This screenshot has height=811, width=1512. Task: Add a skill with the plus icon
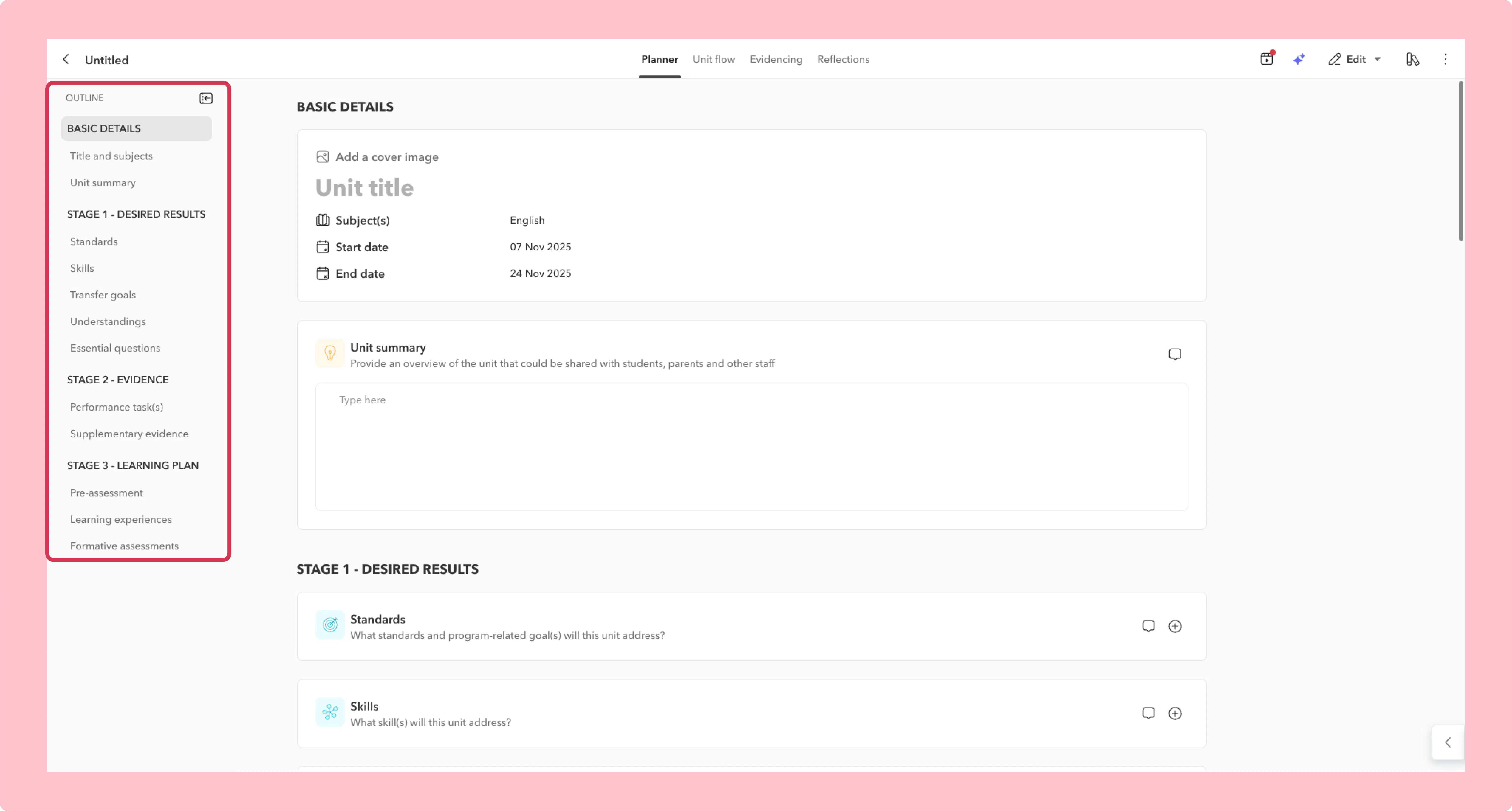click(x=1175, y=713)
